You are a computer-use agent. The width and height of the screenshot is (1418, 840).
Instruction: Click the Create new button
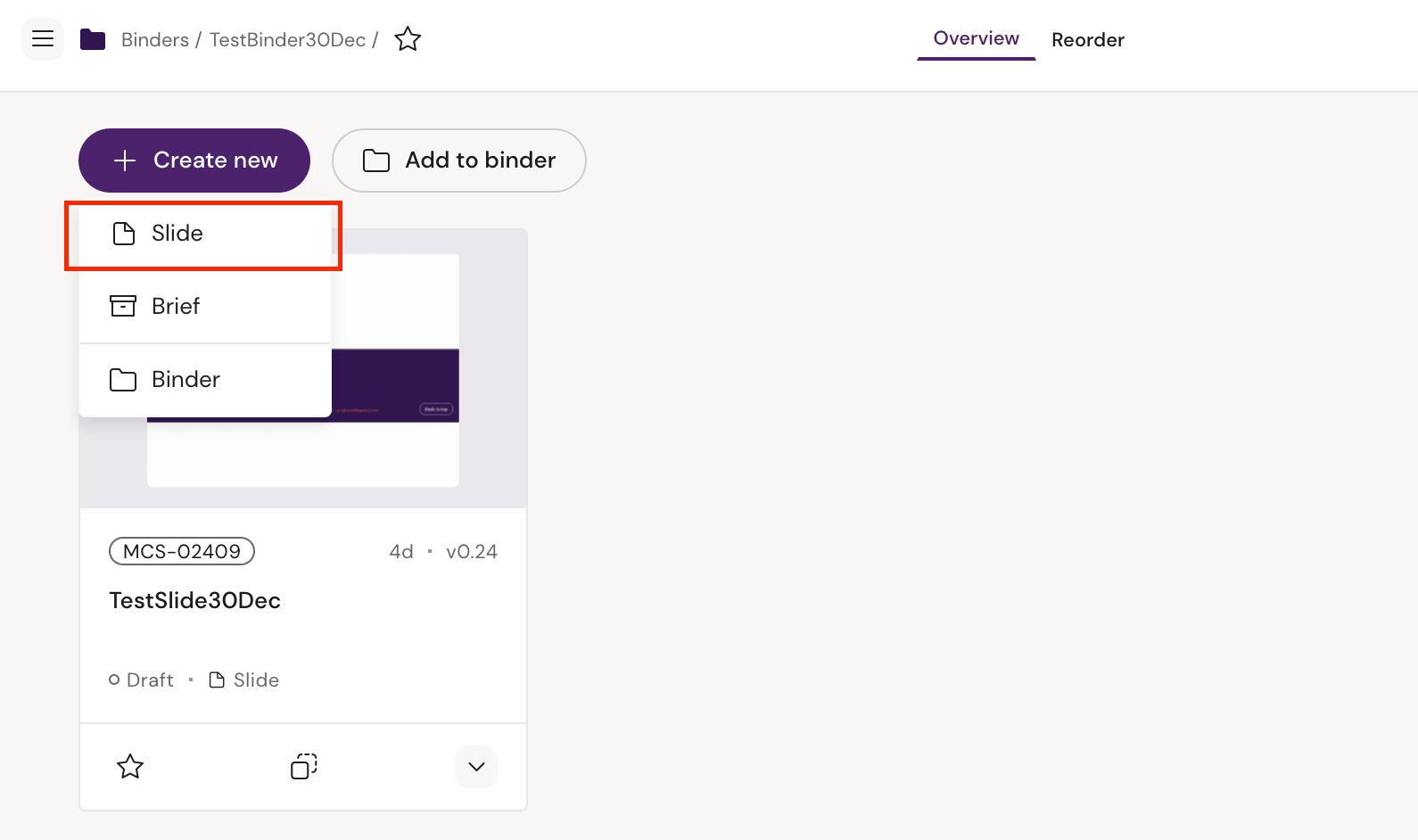tap(194, 161)
